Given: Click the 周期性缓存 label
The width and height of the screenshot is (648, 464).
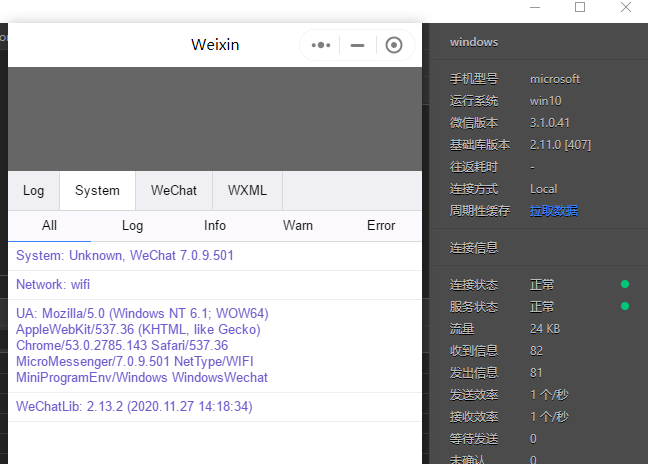Looking at the screenshot, I should (x=480, y=211).
